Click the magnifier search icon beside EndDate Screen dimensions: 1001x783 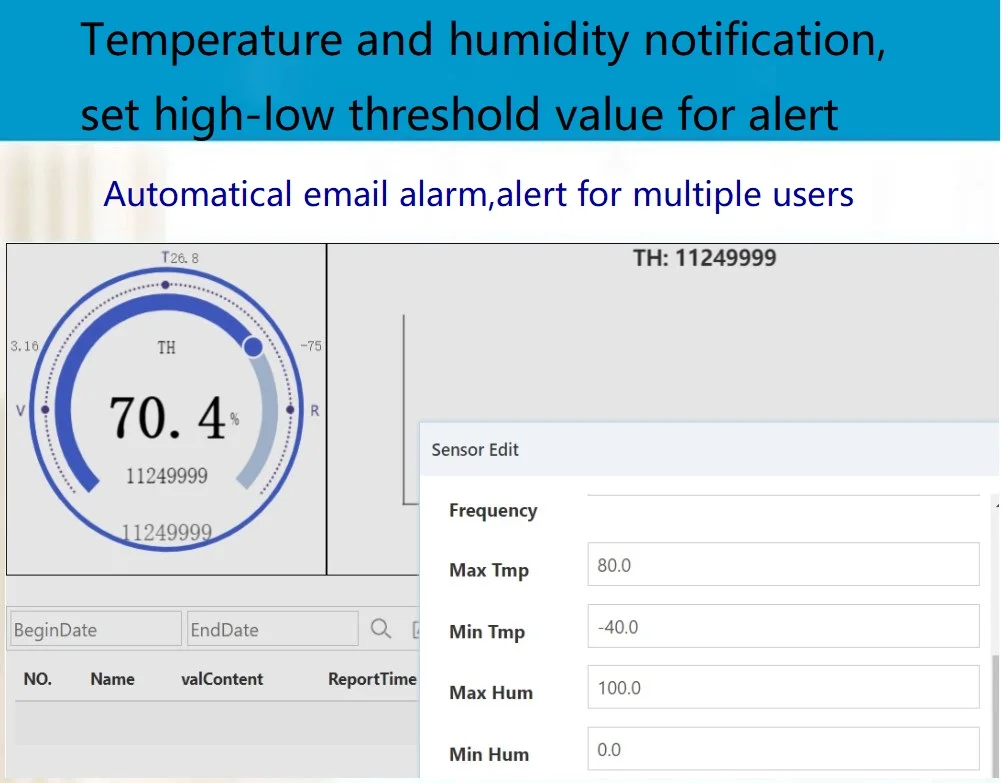[x=381, y=629]
